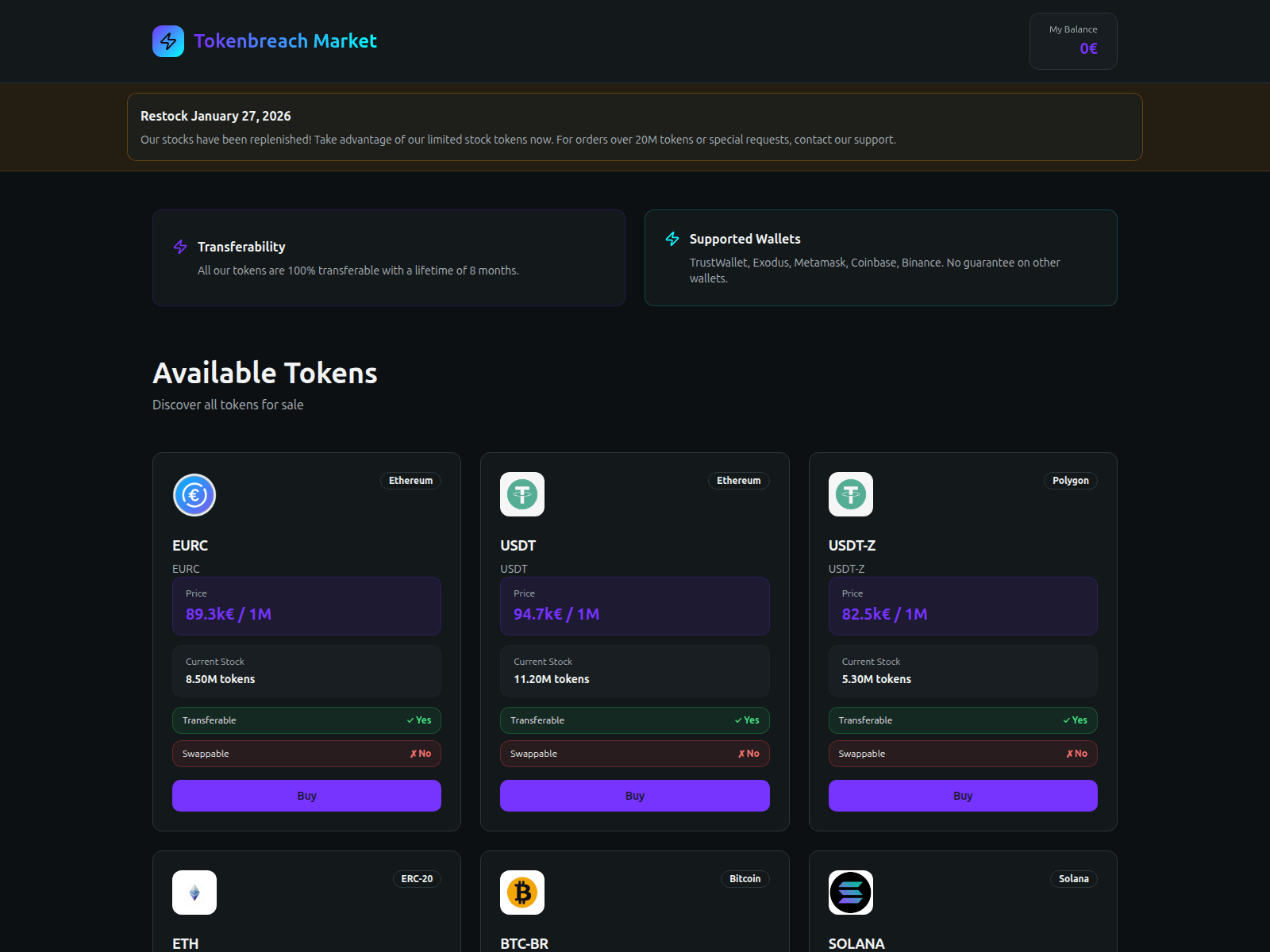Click the 11.20M tokens stock value
The width and height of the screenshot is (1270, 952).
(552, 679)
